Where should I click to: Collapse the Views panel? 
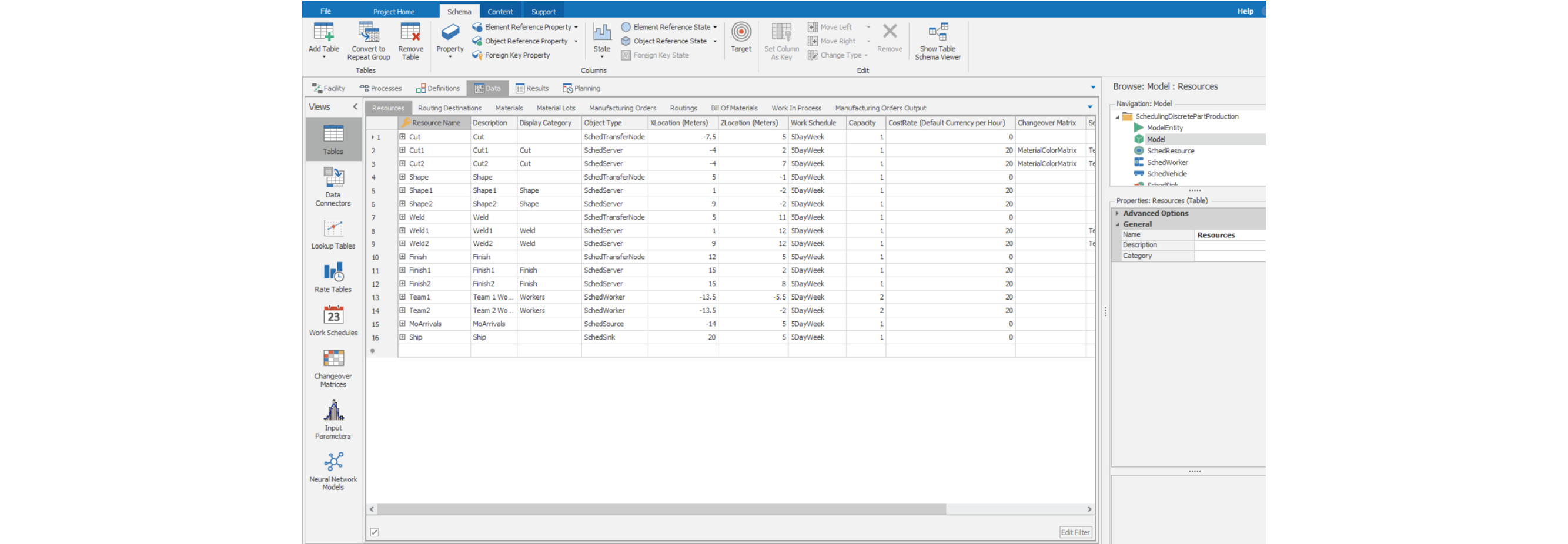click(x=356, y=107)
